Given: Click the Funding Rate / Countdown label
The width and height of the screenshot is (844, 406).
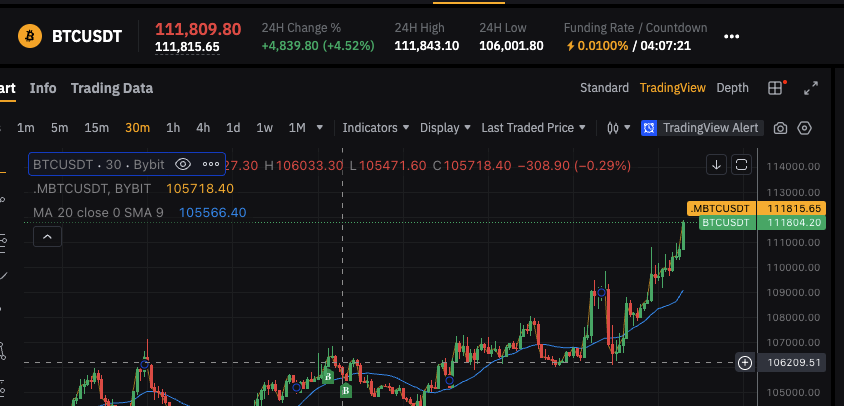Looking at the screenshot, I should tap(635, 28).
